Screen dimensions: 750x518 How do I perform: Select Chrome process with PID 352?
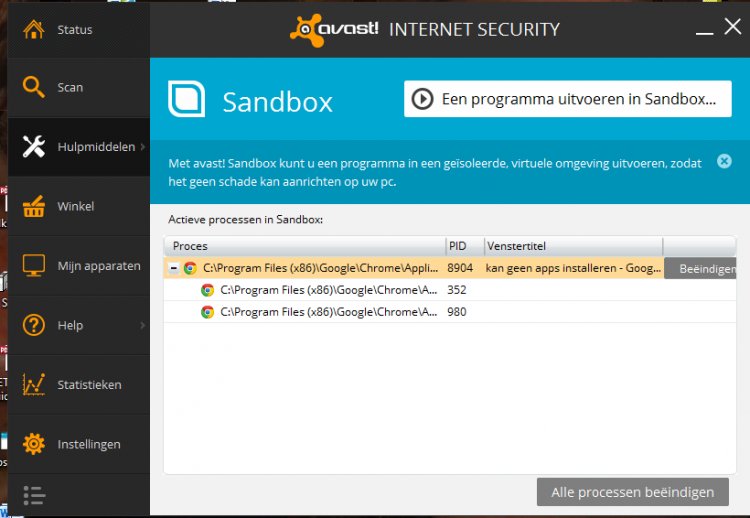click(450, 290)
